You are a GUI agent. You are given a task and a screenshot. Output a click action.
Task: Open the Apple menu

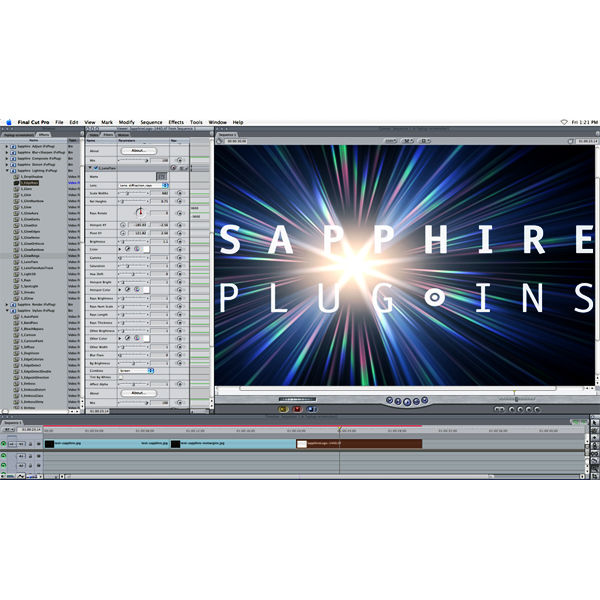click(9, 122)
